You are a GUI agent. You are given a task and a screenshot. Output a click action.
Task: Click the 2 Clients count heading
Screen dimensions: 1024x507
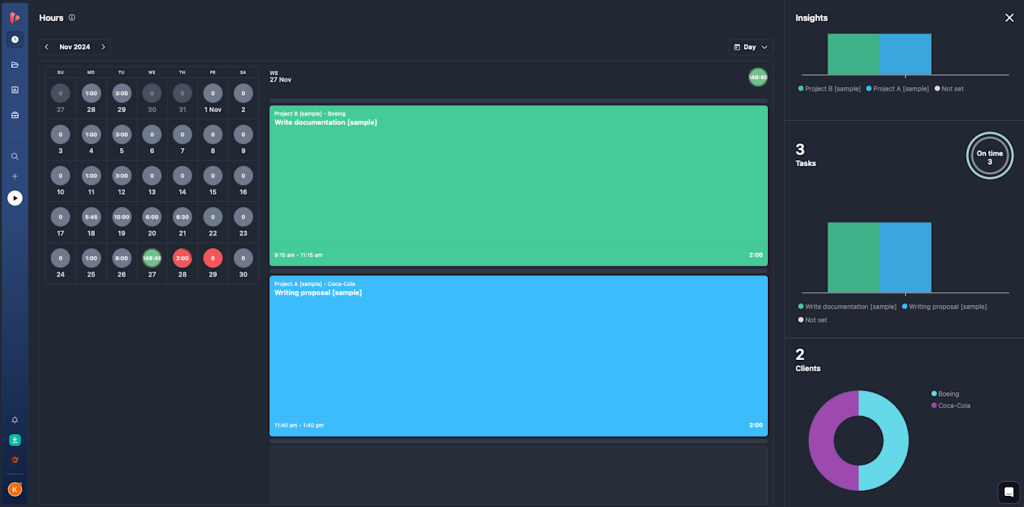tap(808, 359)
